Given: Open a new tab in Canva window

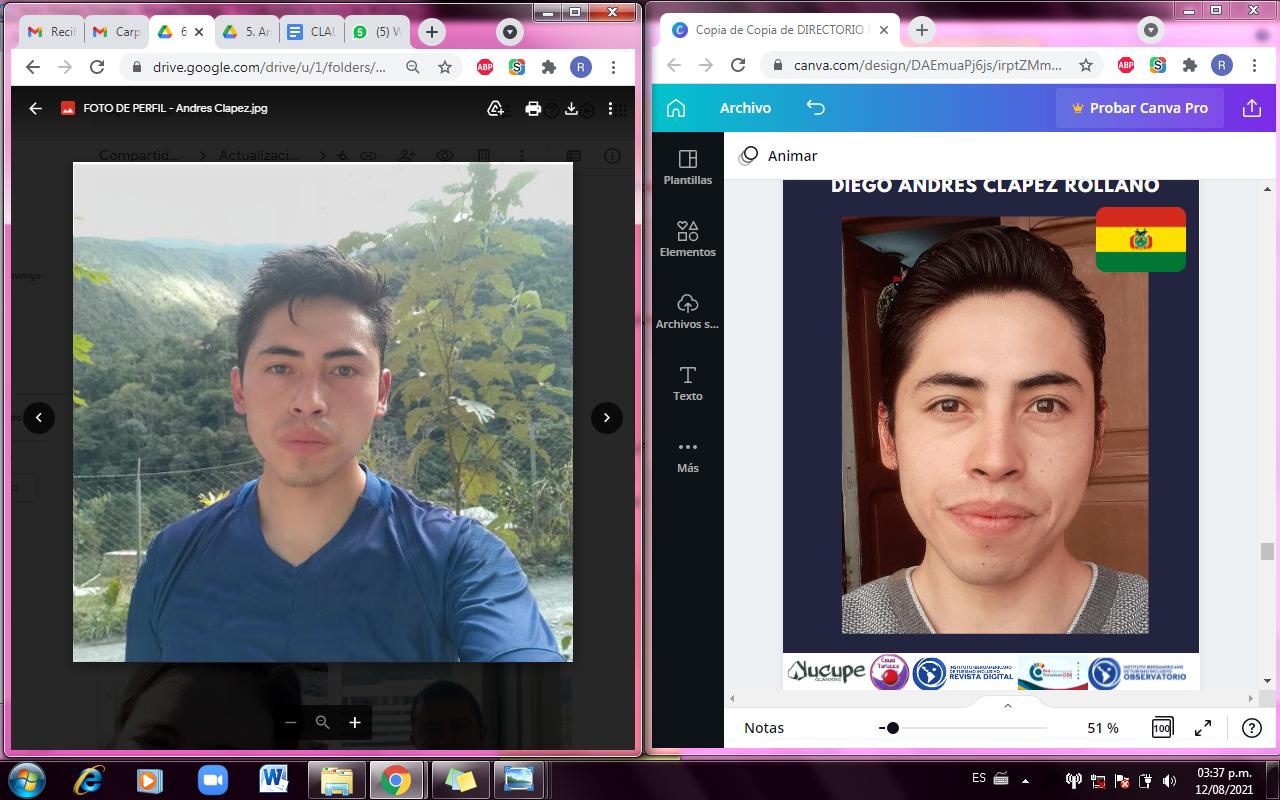Looking at the screenshot, I should click(922, 30).
